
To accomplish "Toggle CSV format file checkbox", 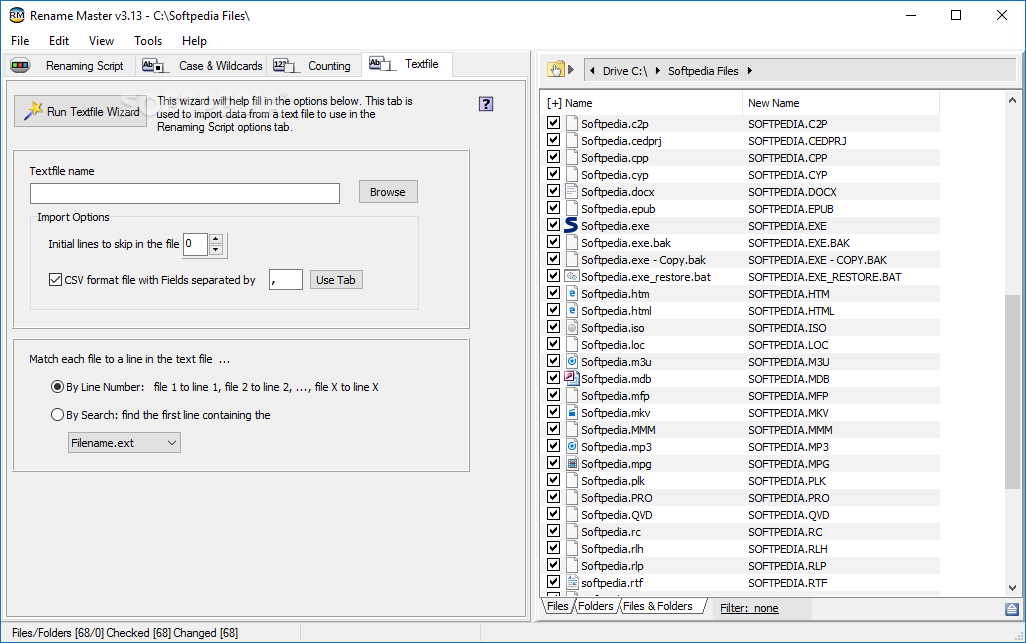I will (56, 279).
